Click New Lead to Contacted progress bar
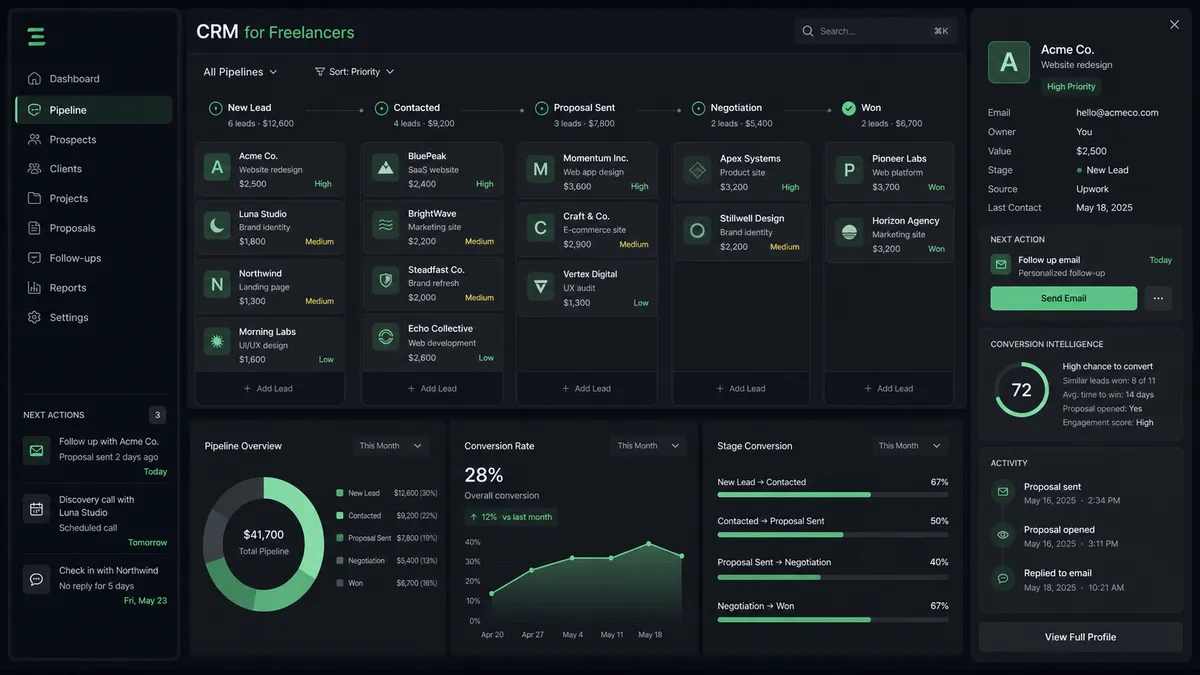The width and height of the screenshot is (1200, 675). (833, 495)
